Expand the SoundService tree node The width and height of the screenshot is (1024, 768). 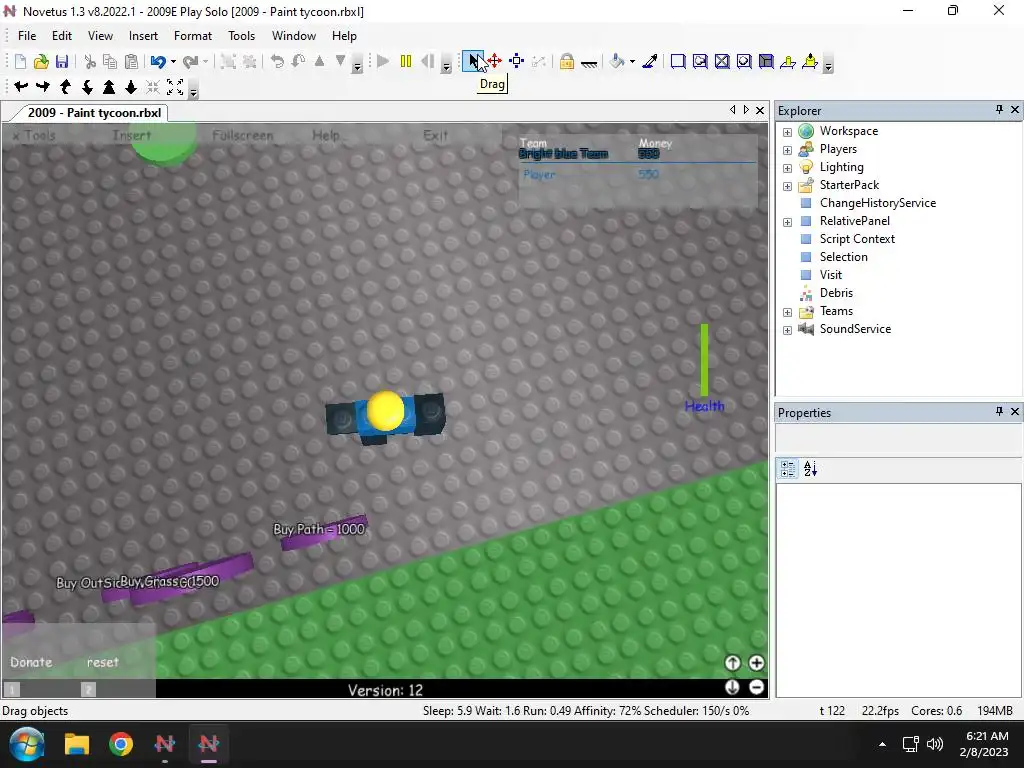[788, 330]
